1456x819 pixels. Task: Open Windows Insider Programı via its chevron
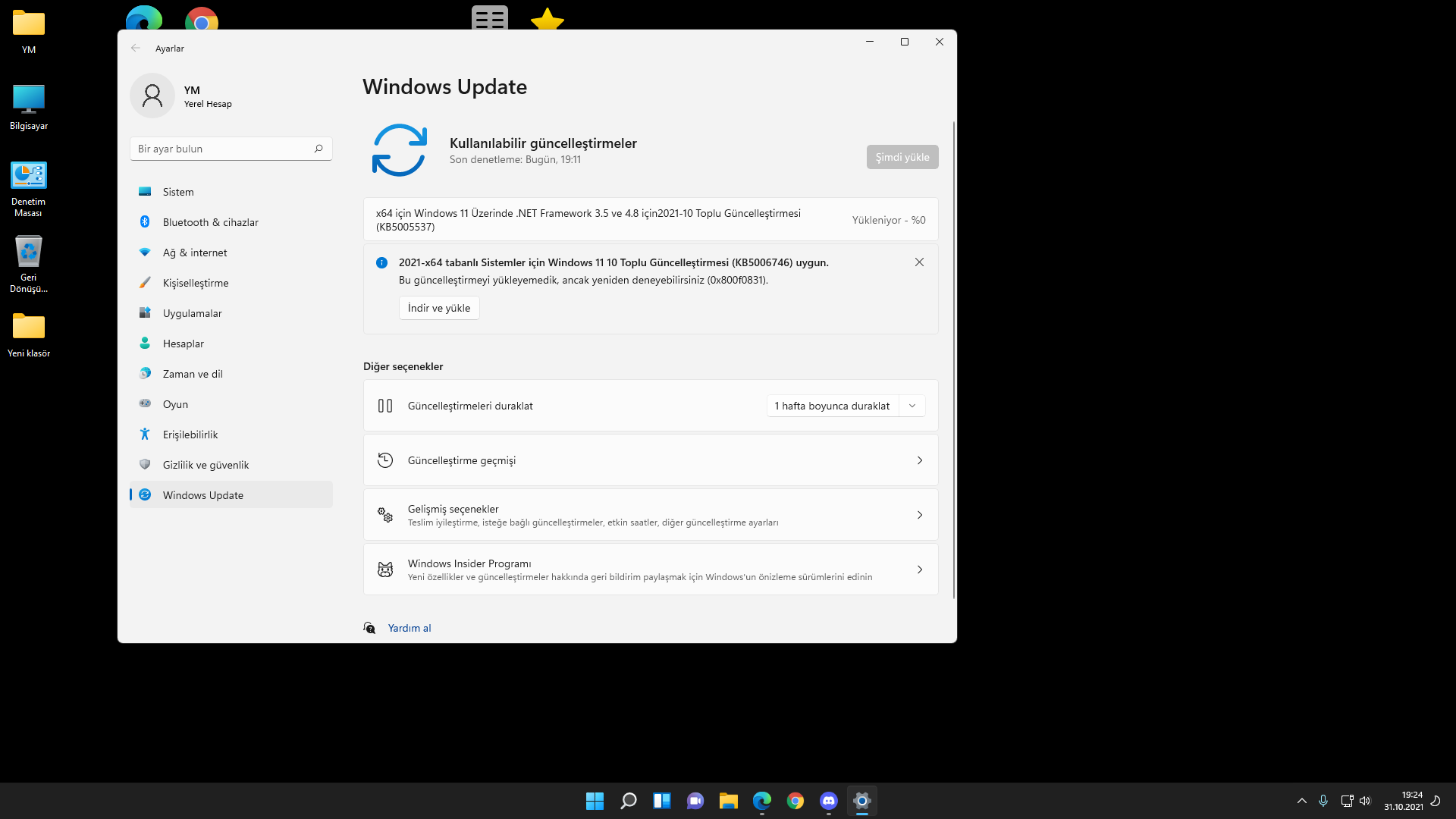919,570
